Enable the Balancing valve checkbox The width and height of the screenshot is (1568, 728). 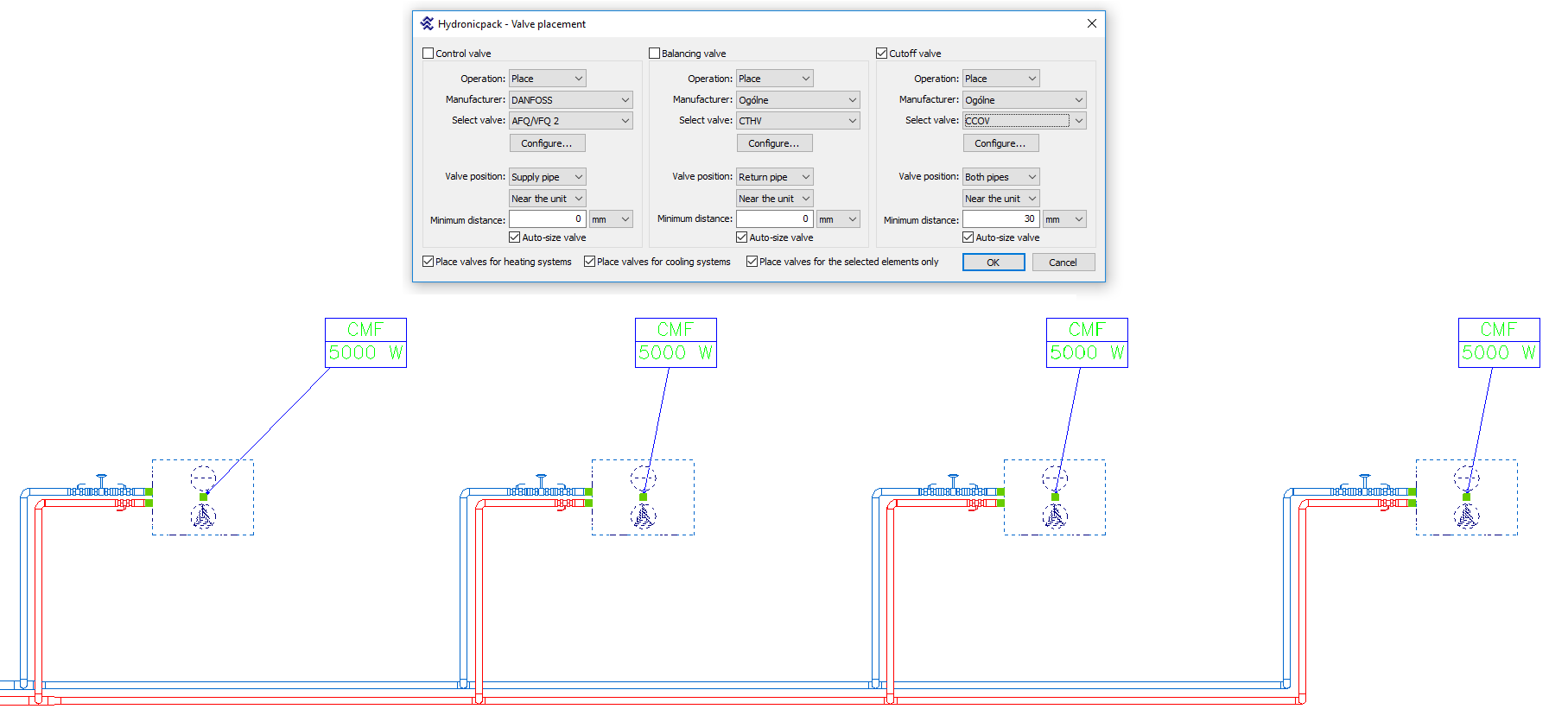pos(655,54)
